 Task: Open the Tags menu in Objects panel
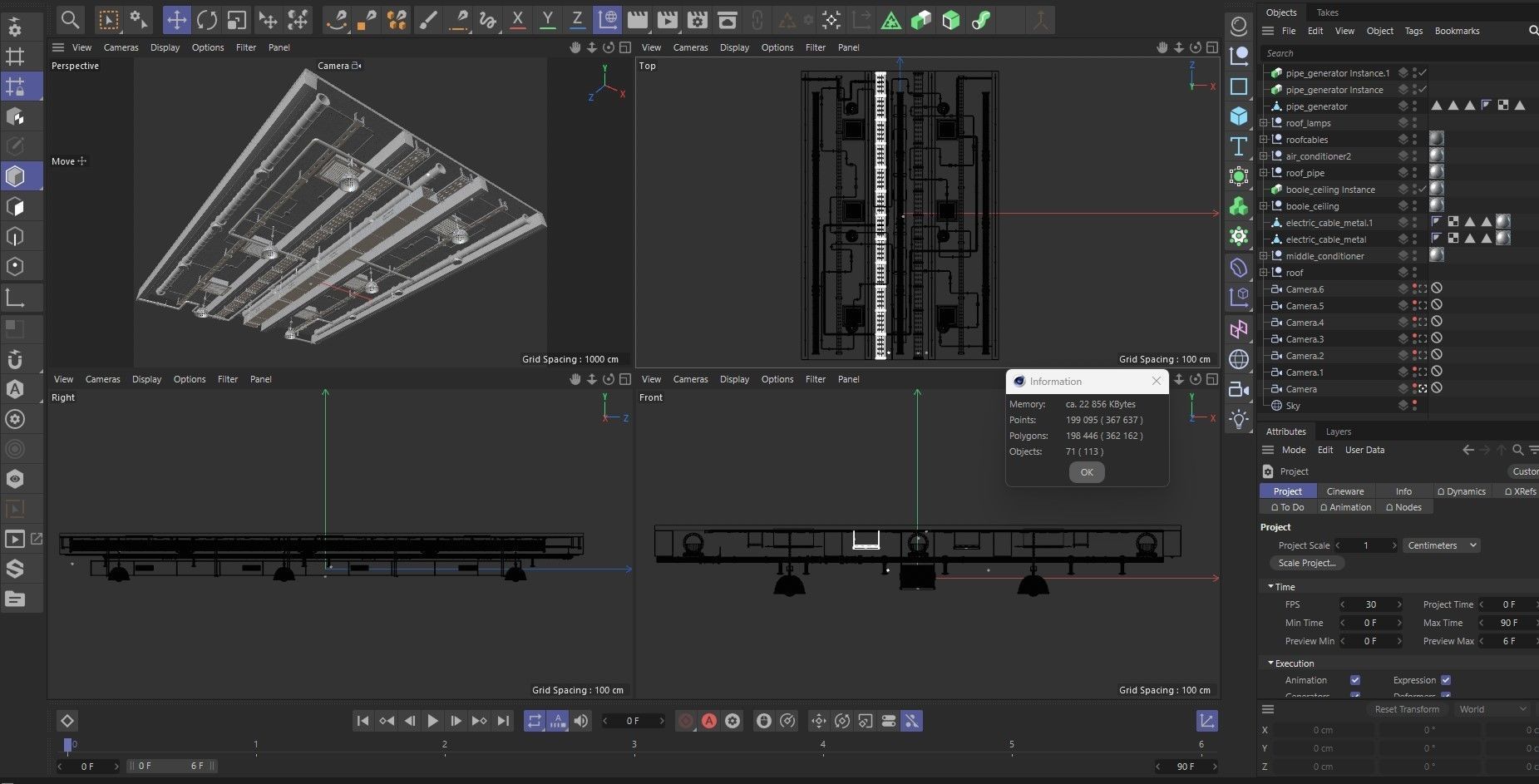point(1413,31)
